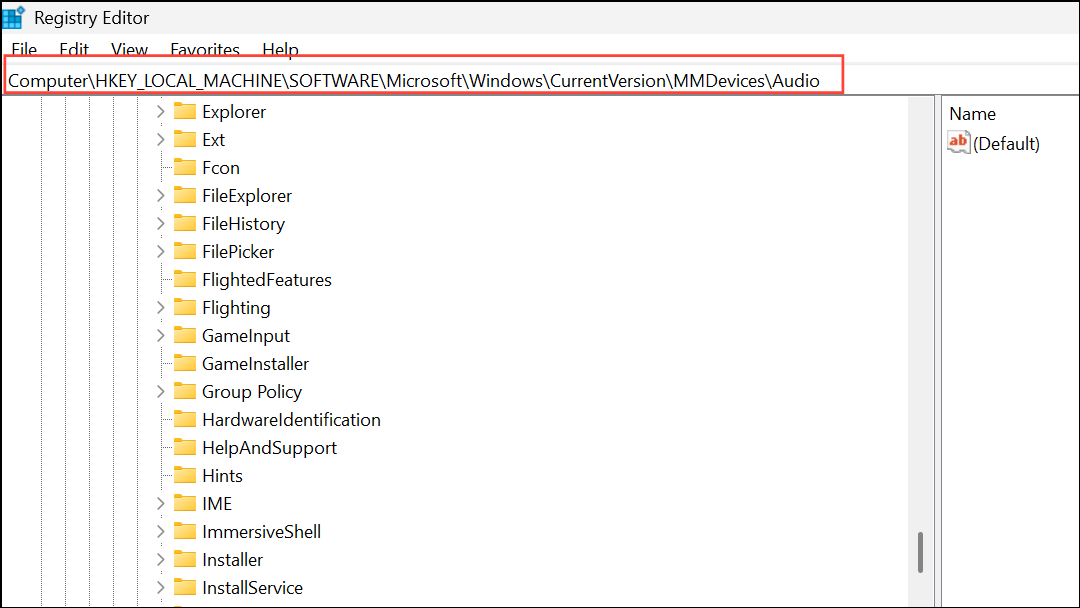
Task: Click the Flighting folder icon
Action: point(185,307)
